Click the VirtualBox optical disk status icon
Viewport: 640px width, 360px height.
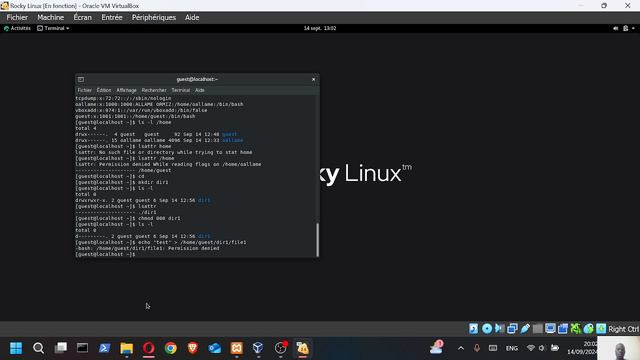click(x=487, y=329)
